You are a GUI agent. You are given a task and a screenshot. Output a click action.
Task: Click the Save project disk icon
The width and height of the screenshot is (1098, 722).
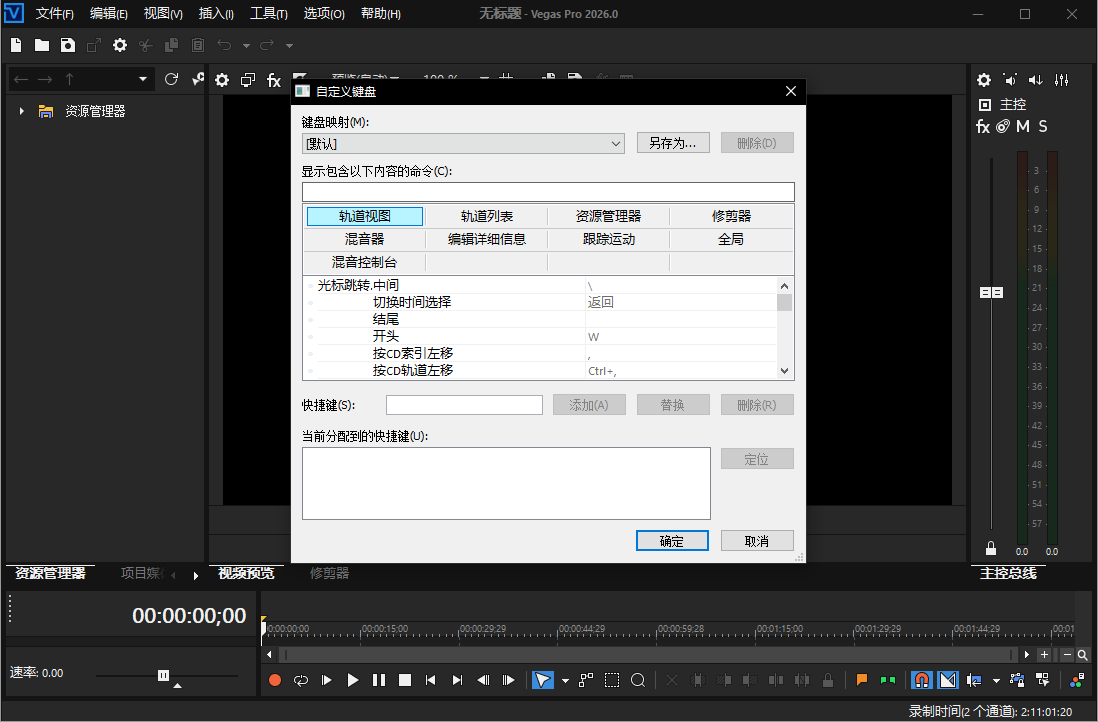[x=67, y=45]
